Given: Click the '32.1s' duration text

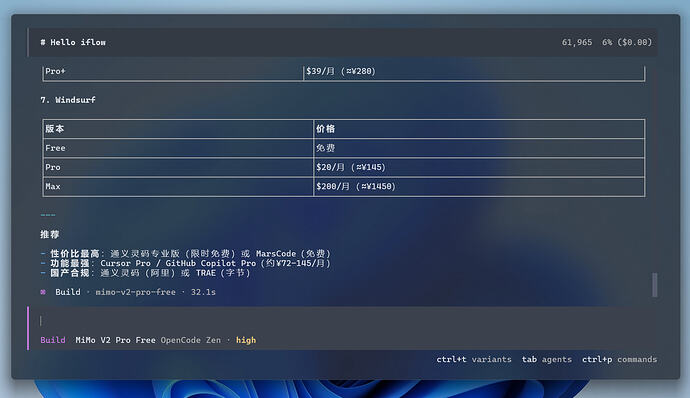Looking at the screenshot, I should [x=203, y=292].
